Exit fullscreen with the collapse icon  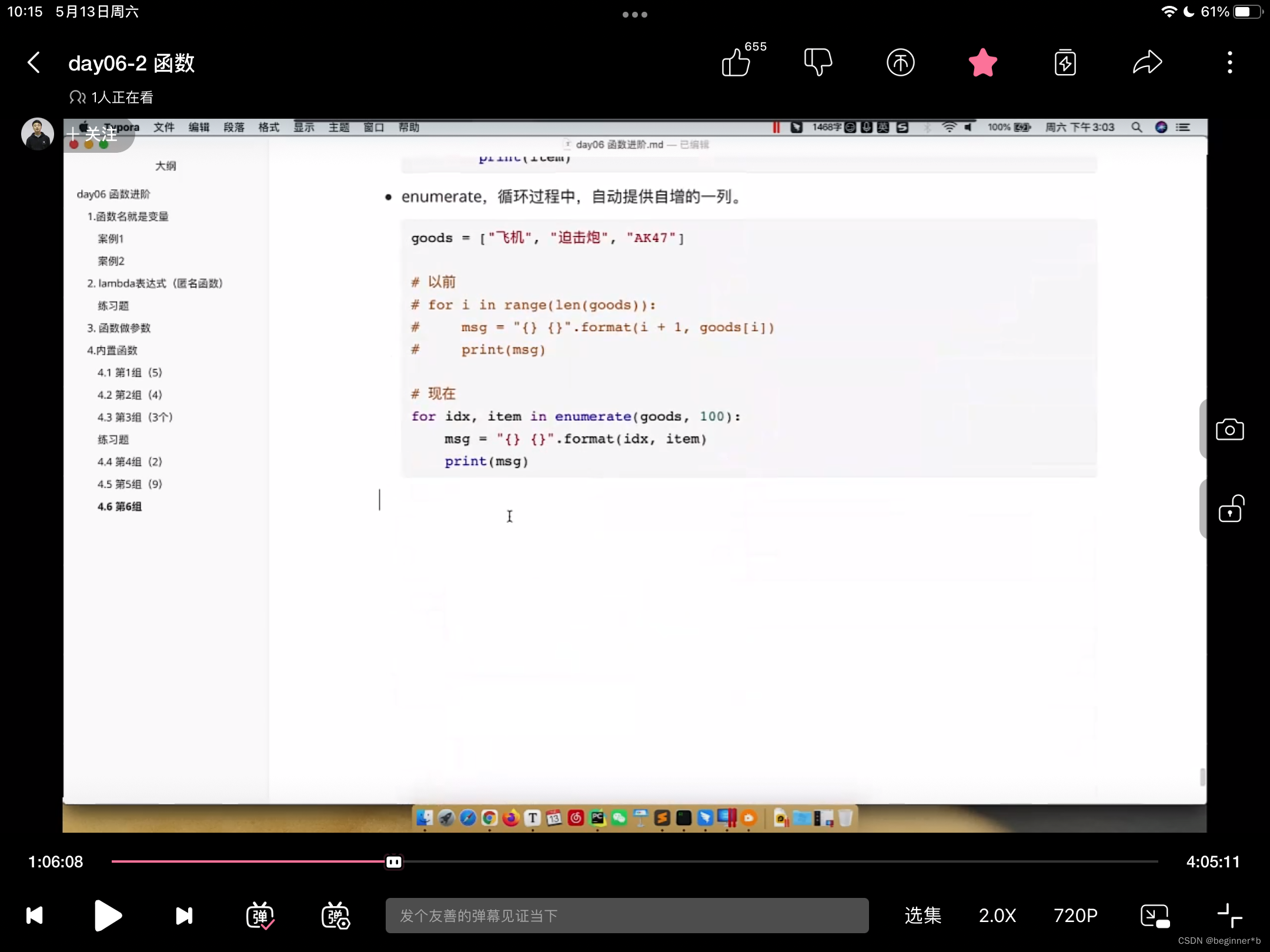pyautogui.click(x=1229, y=916)
